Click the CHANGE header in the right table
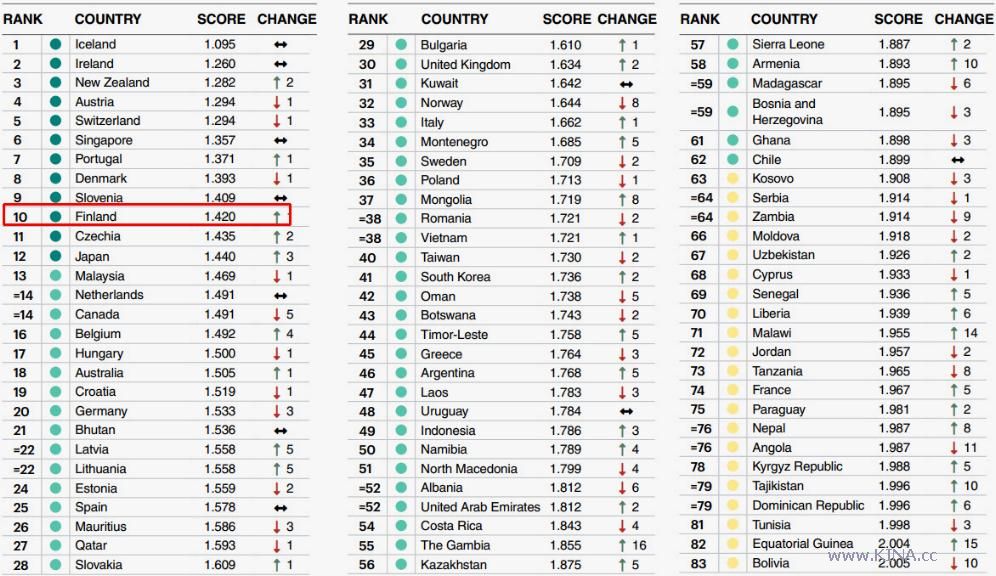This screenshot has height=576, width=996. click(963, 19)
